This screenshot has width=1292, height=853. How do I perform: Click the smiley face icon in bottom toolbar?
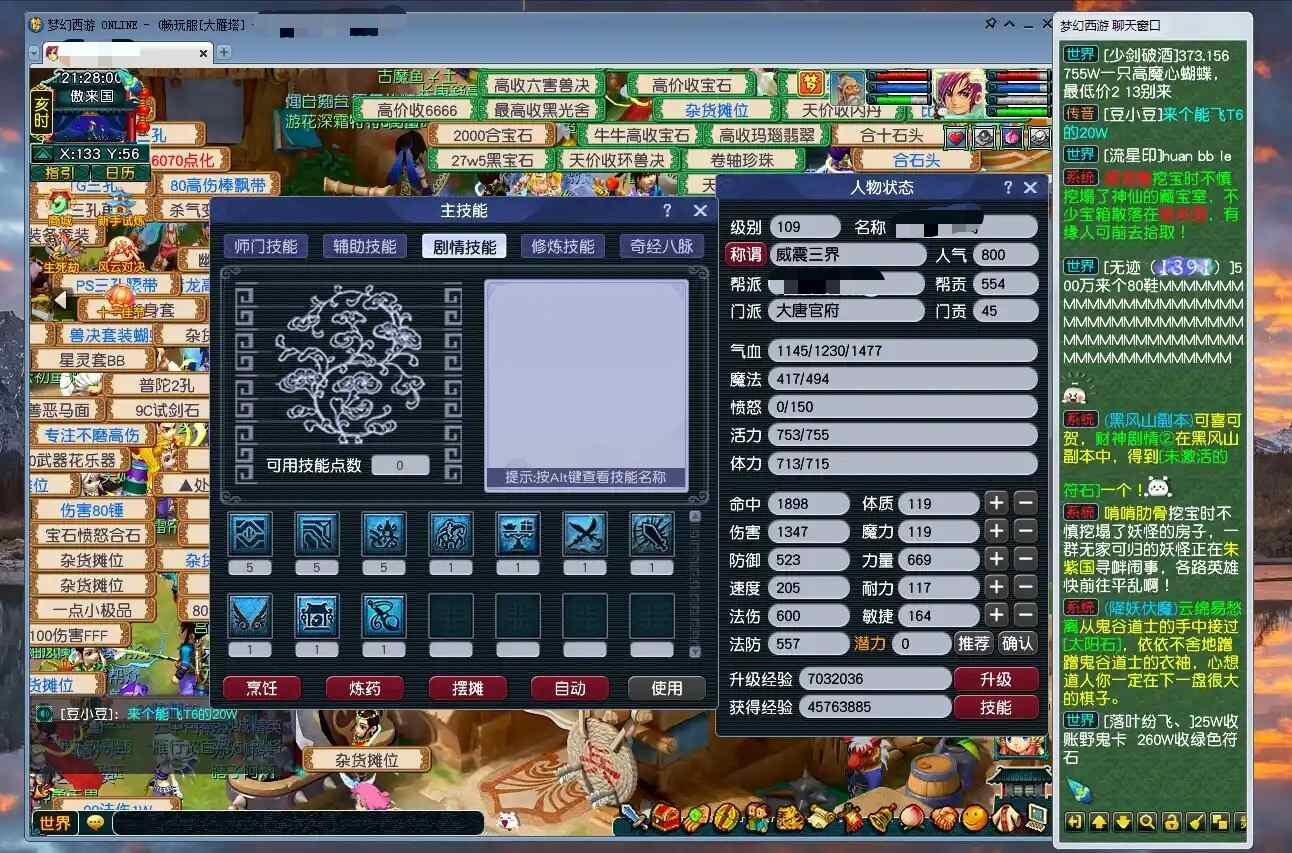pos(974,818)
